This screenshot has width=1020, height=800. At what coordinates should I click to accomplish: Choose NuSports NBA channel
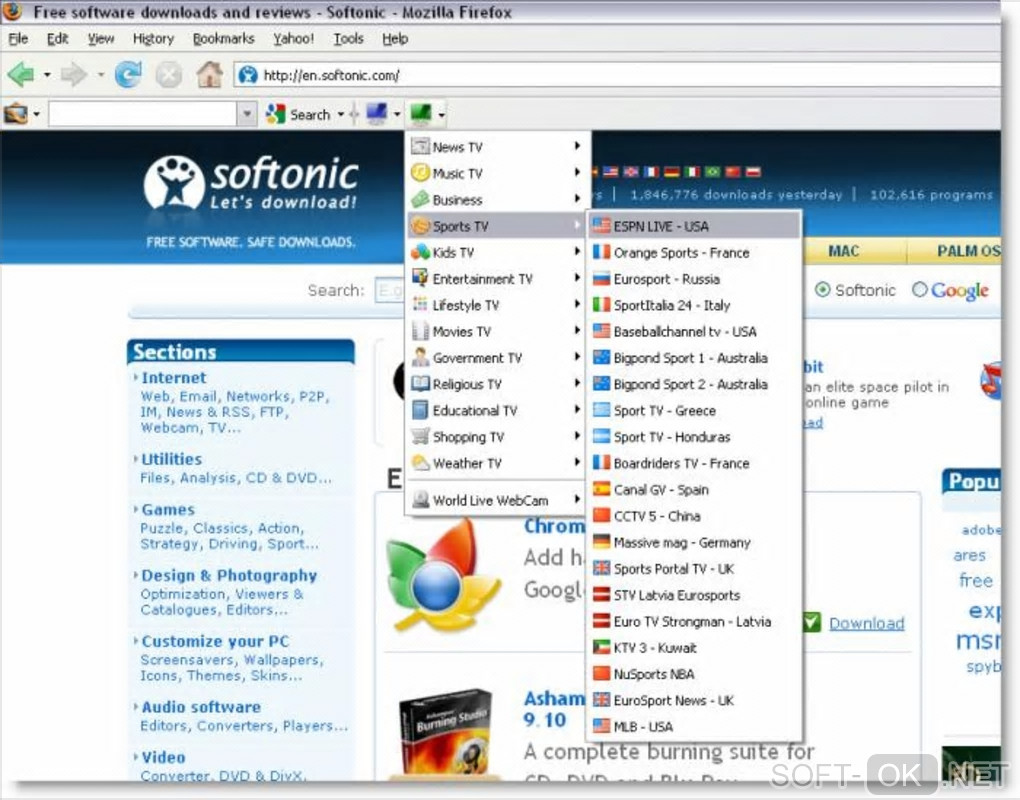694,674
